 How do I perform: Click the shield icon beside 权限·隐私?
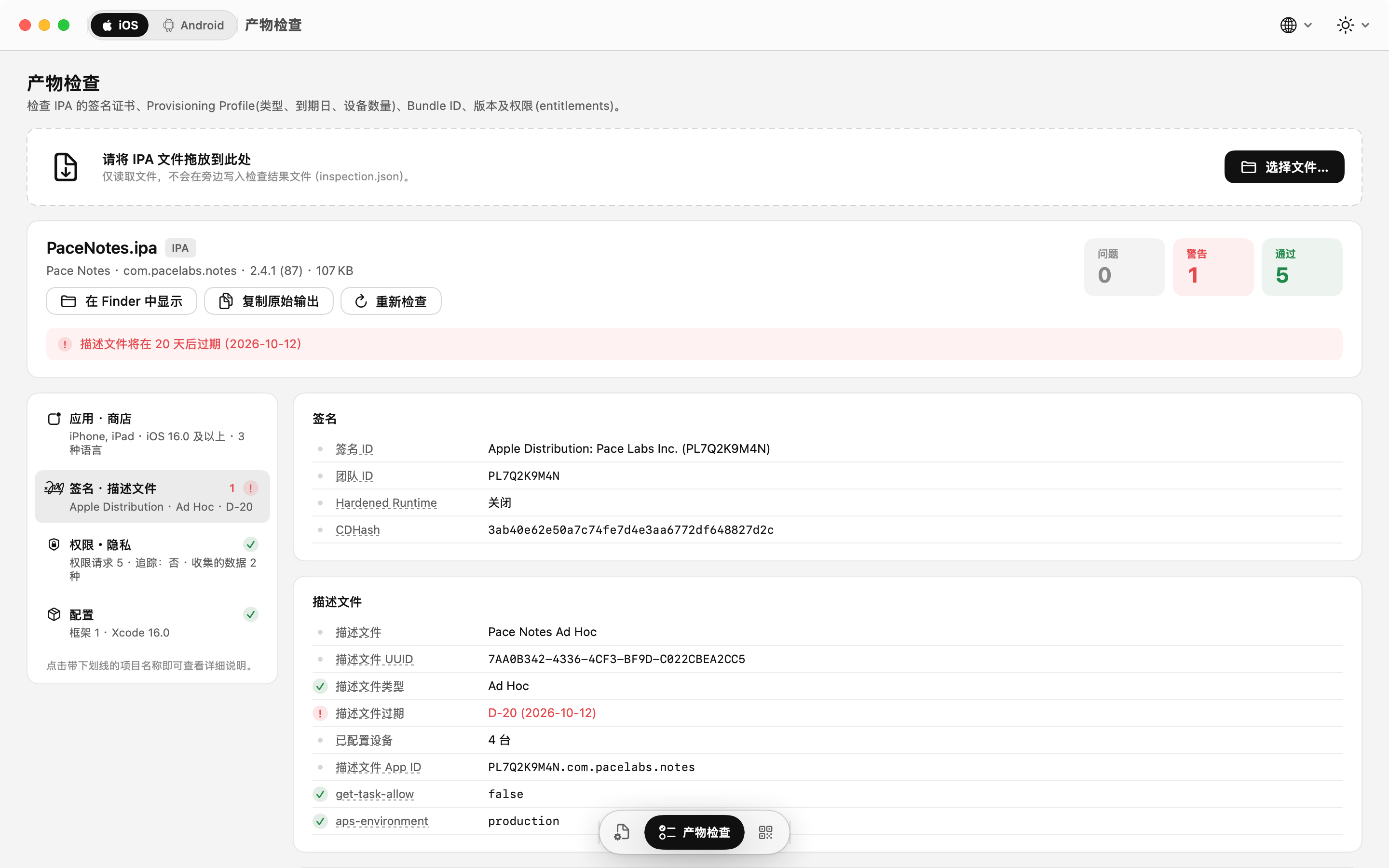[54, 544]
